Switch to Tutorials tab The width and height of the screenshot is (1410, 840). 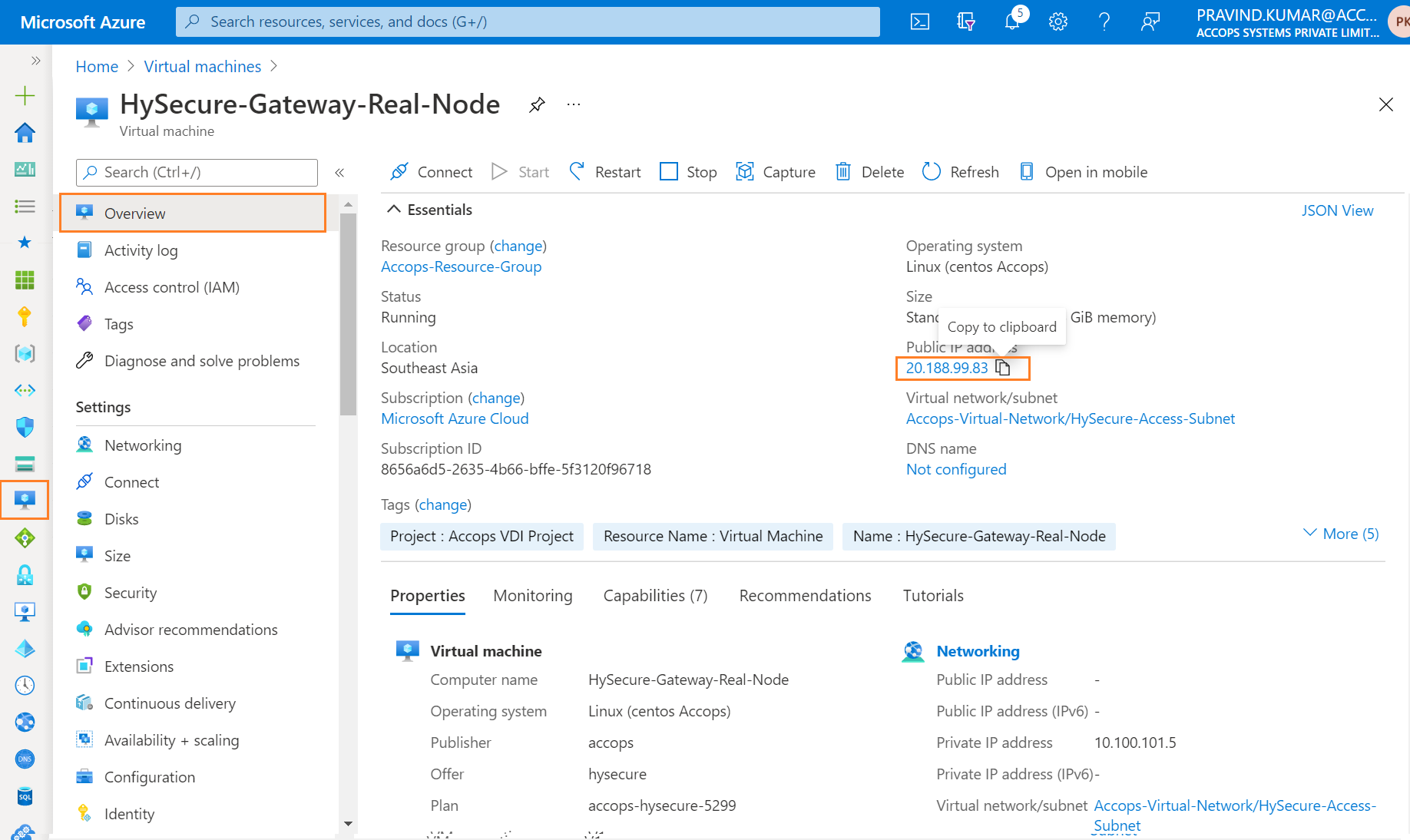click(x=933, y=596)
